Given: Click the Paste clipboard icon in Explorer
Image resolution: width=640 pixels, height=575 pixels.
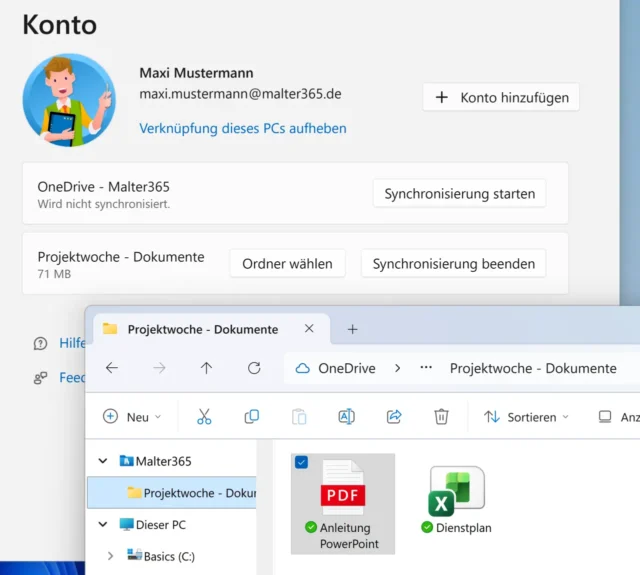Looking at the screenshot, I should tap(299, 417).
